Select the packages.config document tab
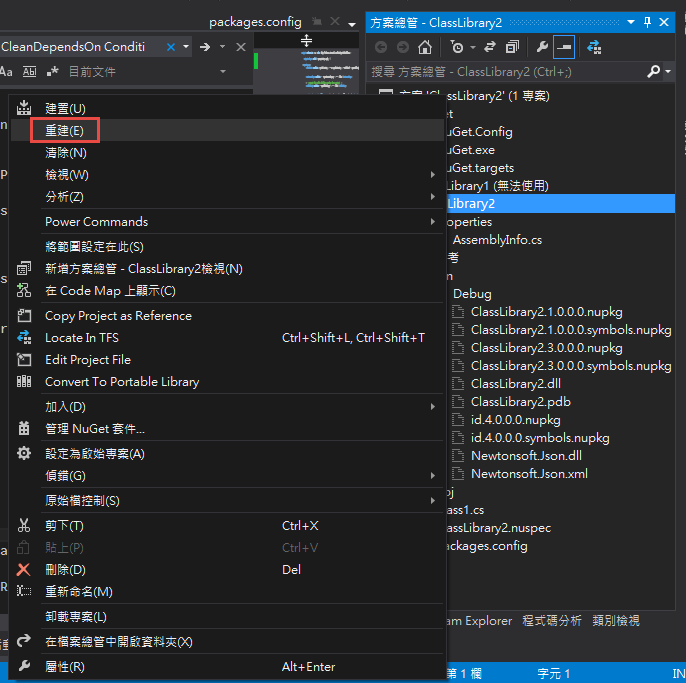The height and width of the screenshot is (683, 686). click(x=255, y=22)
